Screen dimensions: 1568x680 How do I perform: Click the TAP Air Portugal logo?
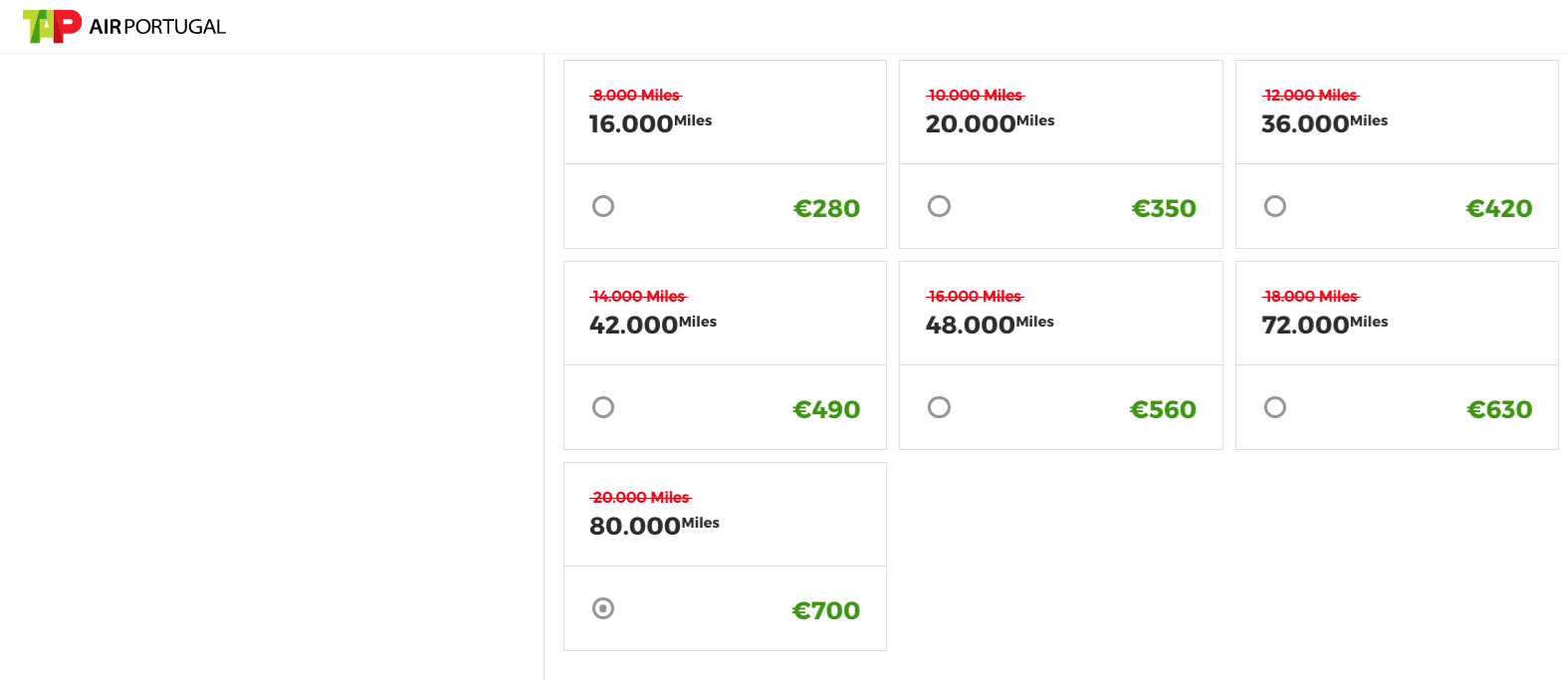124,26
